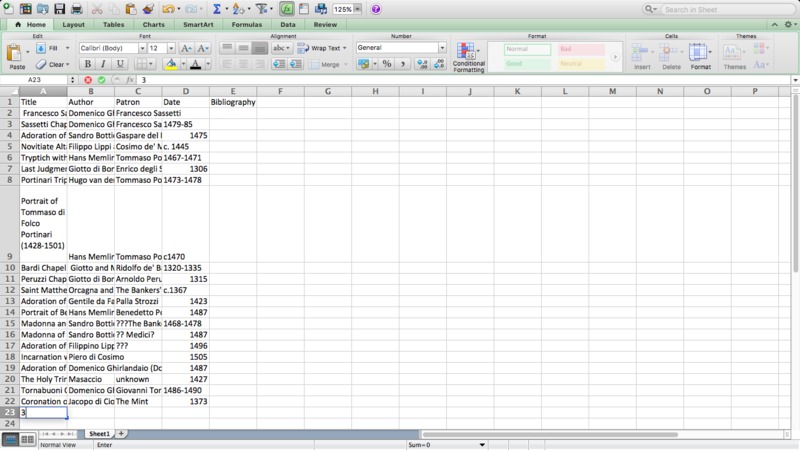Click the Filter funnel icon
Image resolution: width=800 pixels, height=450 pixels.
pyautogui.click(x=261, y=9)
